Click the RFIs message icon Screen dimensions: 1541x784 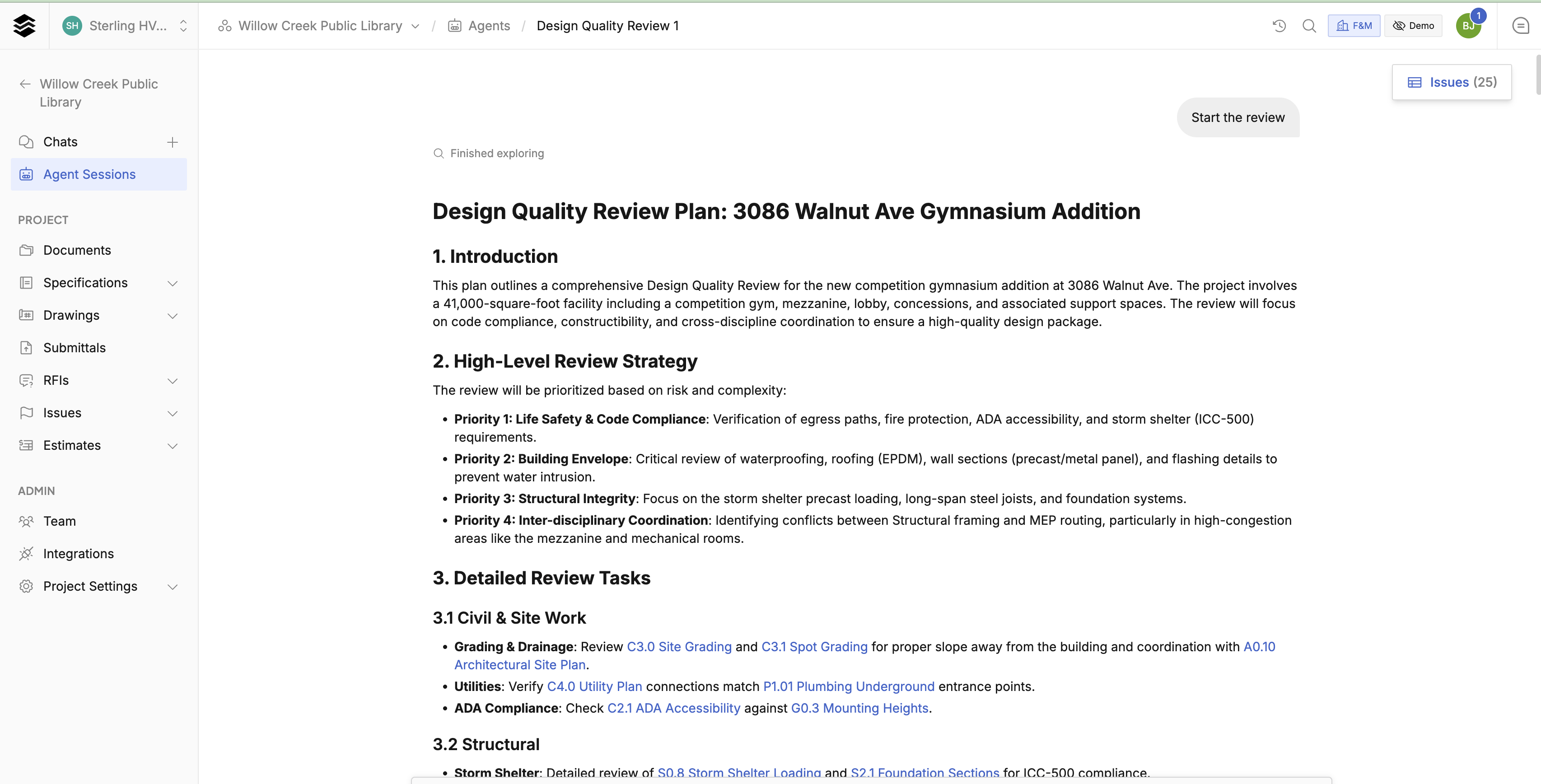point(26,380)
